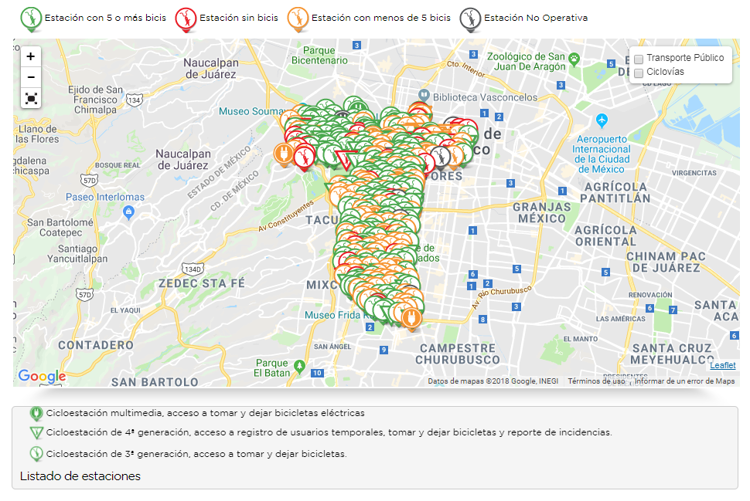Expand Listado de estaciones section
The width and height of the screenshot is (750, 501).
click(x=80, y=476)
